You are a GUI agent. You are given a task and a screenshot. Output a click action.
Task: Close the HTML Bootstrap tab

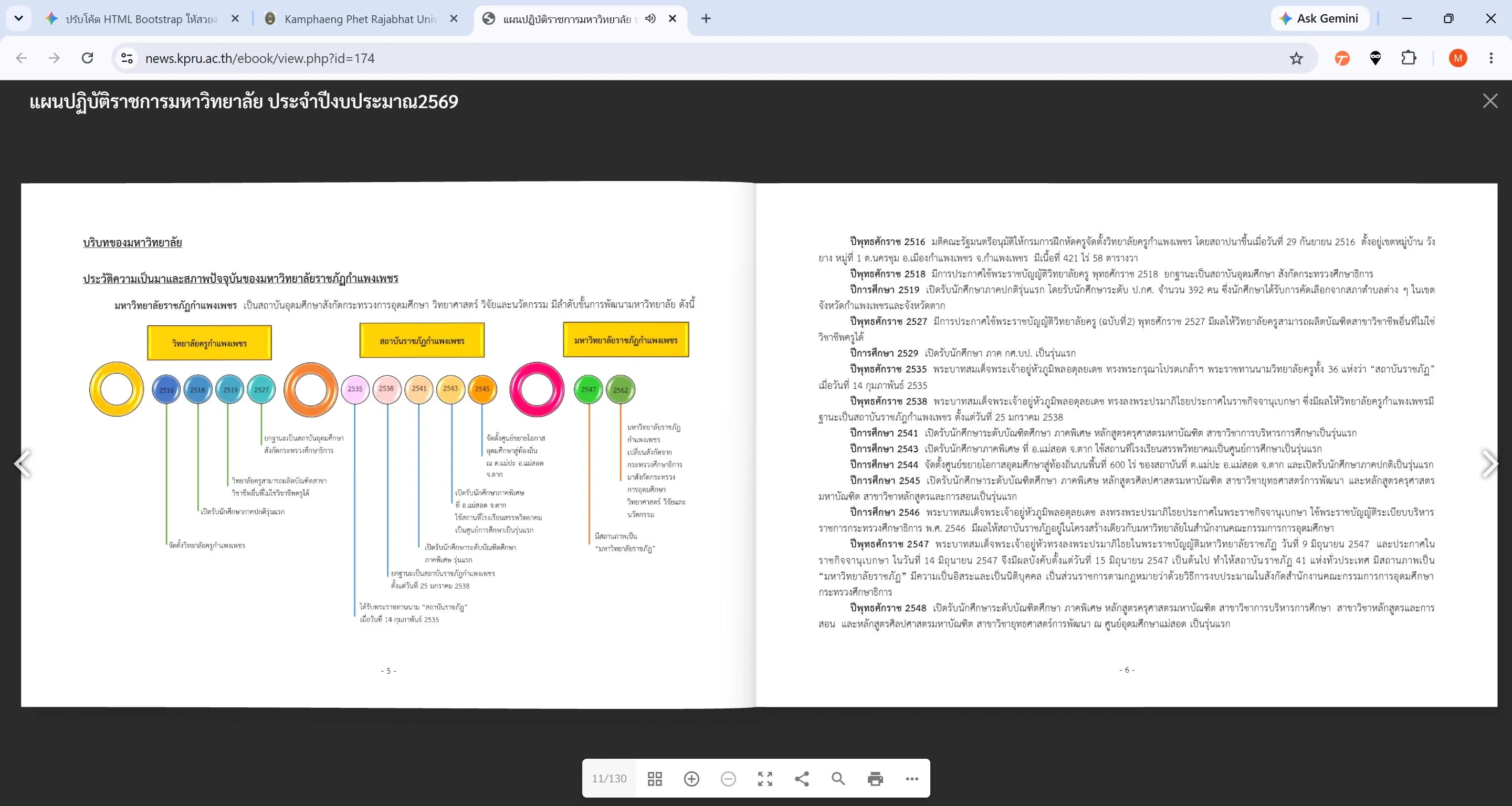235,19
